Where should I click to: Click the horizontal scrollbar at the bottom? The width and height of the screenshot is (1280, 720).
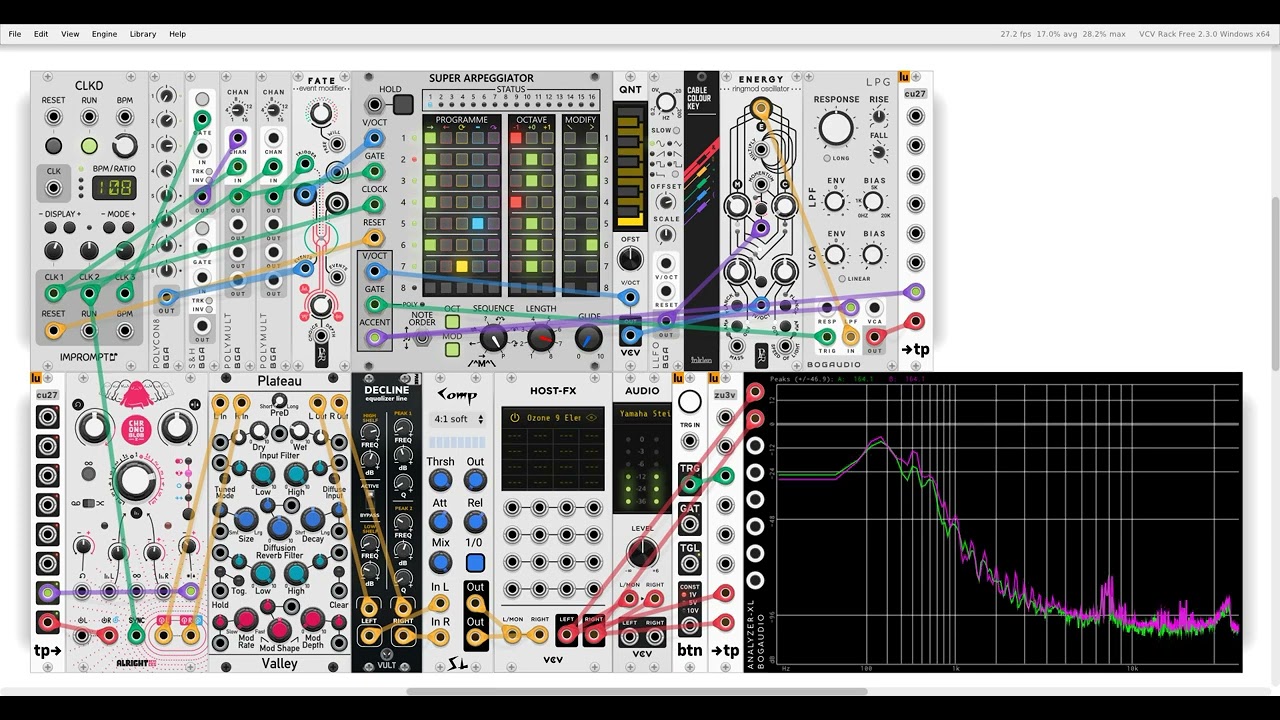click(x=637, y=691)
